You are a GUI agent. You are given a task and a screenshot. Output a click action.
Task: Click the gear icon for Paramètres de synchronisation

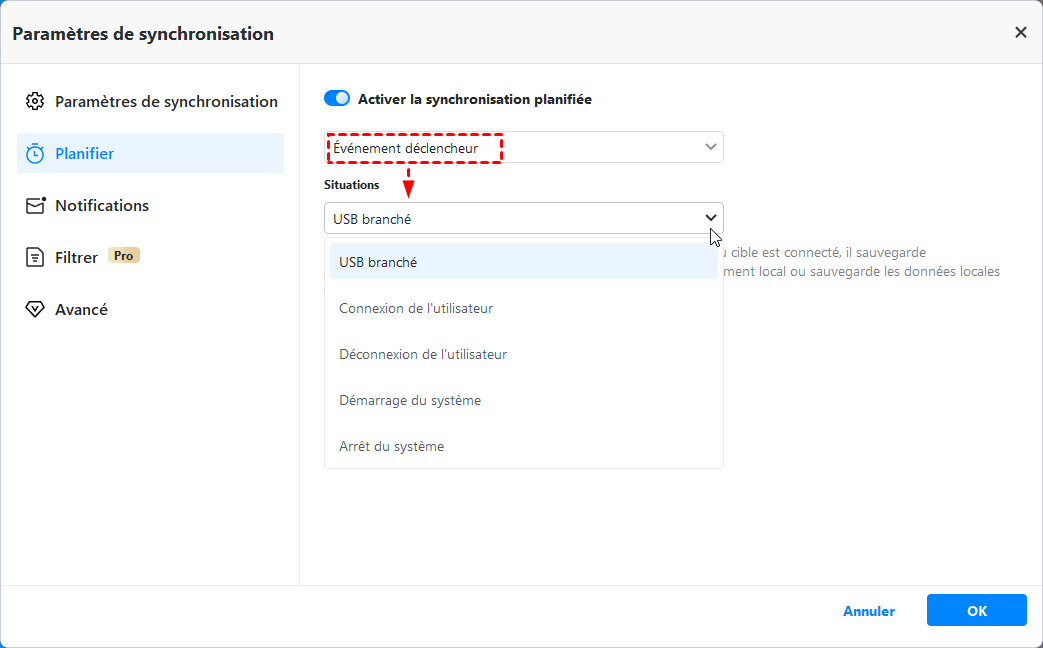coord(35,102)
